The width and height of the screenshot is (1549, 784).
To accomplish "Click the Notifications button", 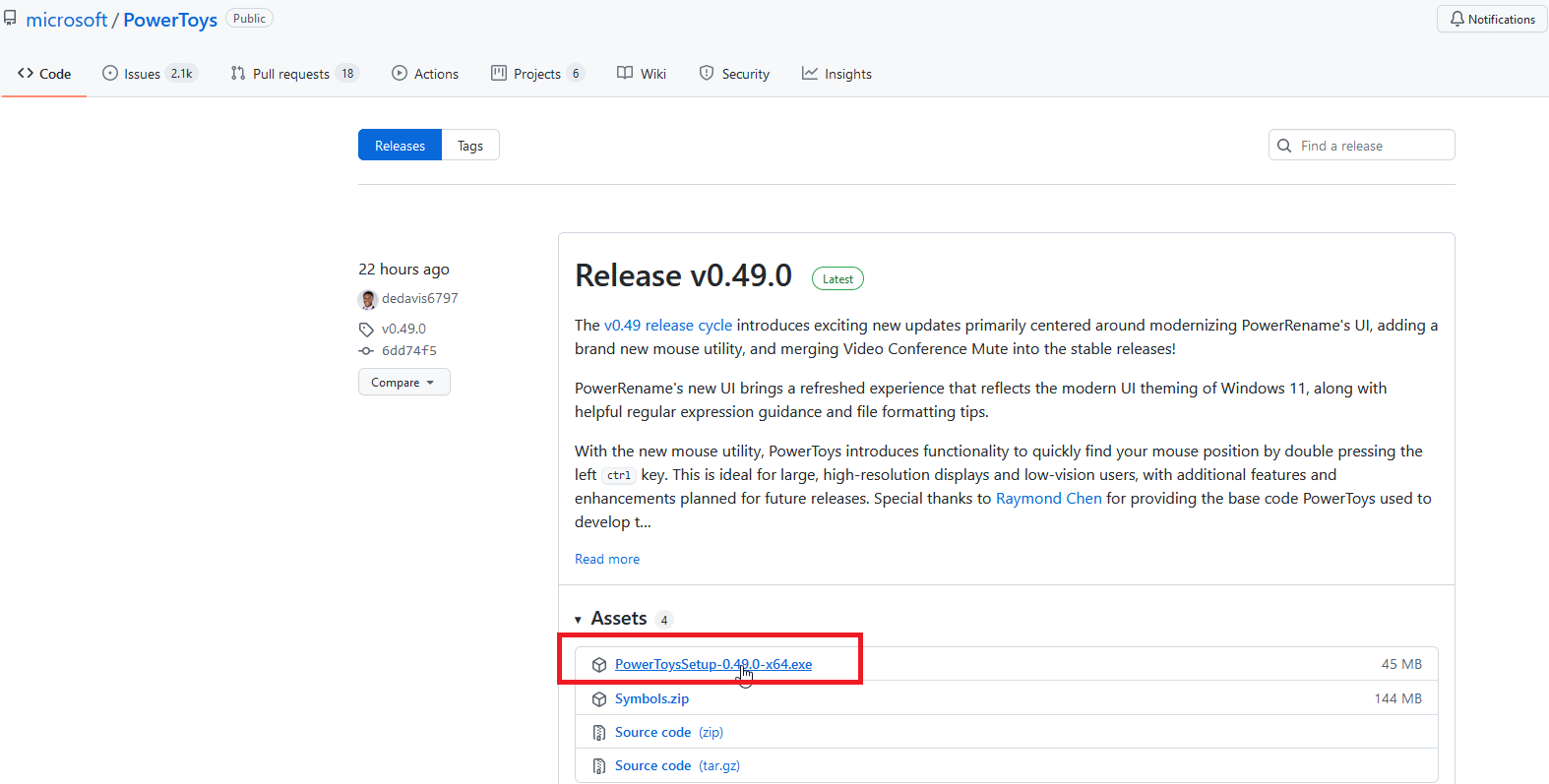I will pos(1492,19).
